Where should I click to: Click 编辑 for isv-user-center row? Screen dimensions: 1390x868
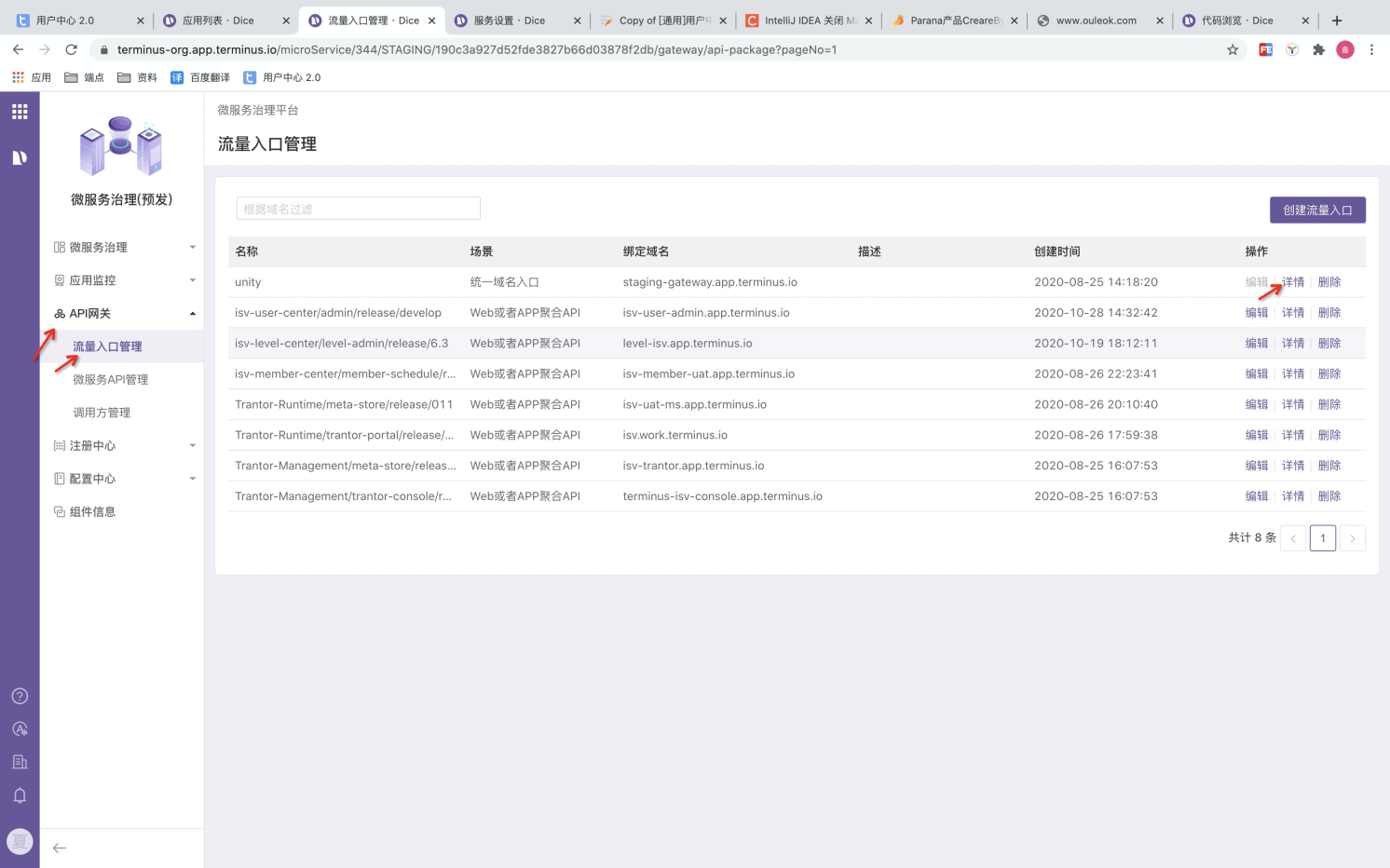(x=1257, y=313)
